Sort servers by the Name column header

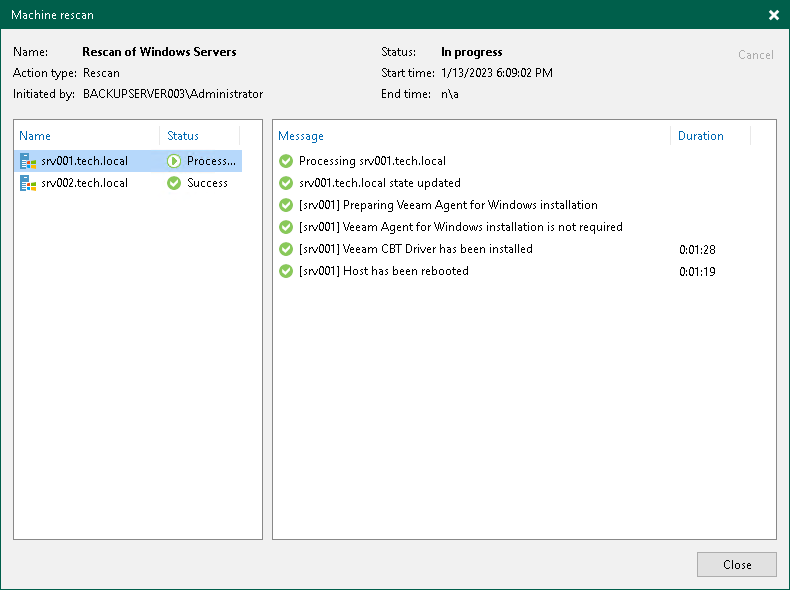[x=35, y=136]
